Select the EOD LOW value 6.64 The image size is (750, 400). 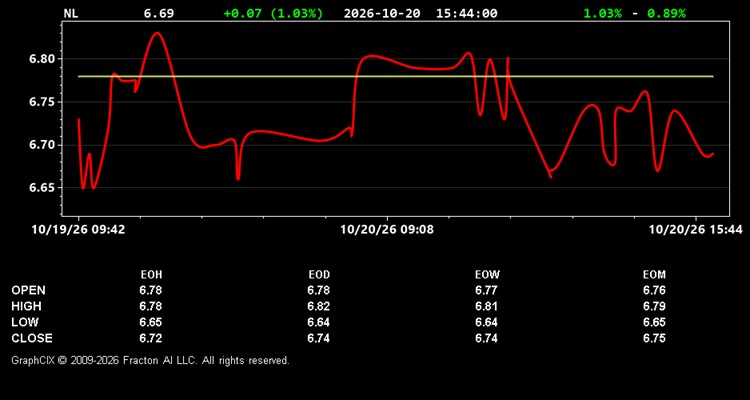coord(319,322)
